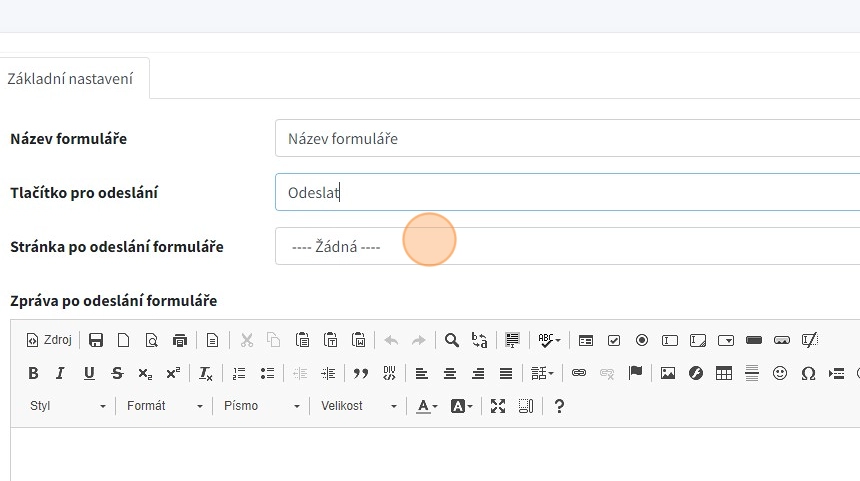Insert a checkbox form field
This screenshot has height=481, width=860.
(x=614, y=340)
